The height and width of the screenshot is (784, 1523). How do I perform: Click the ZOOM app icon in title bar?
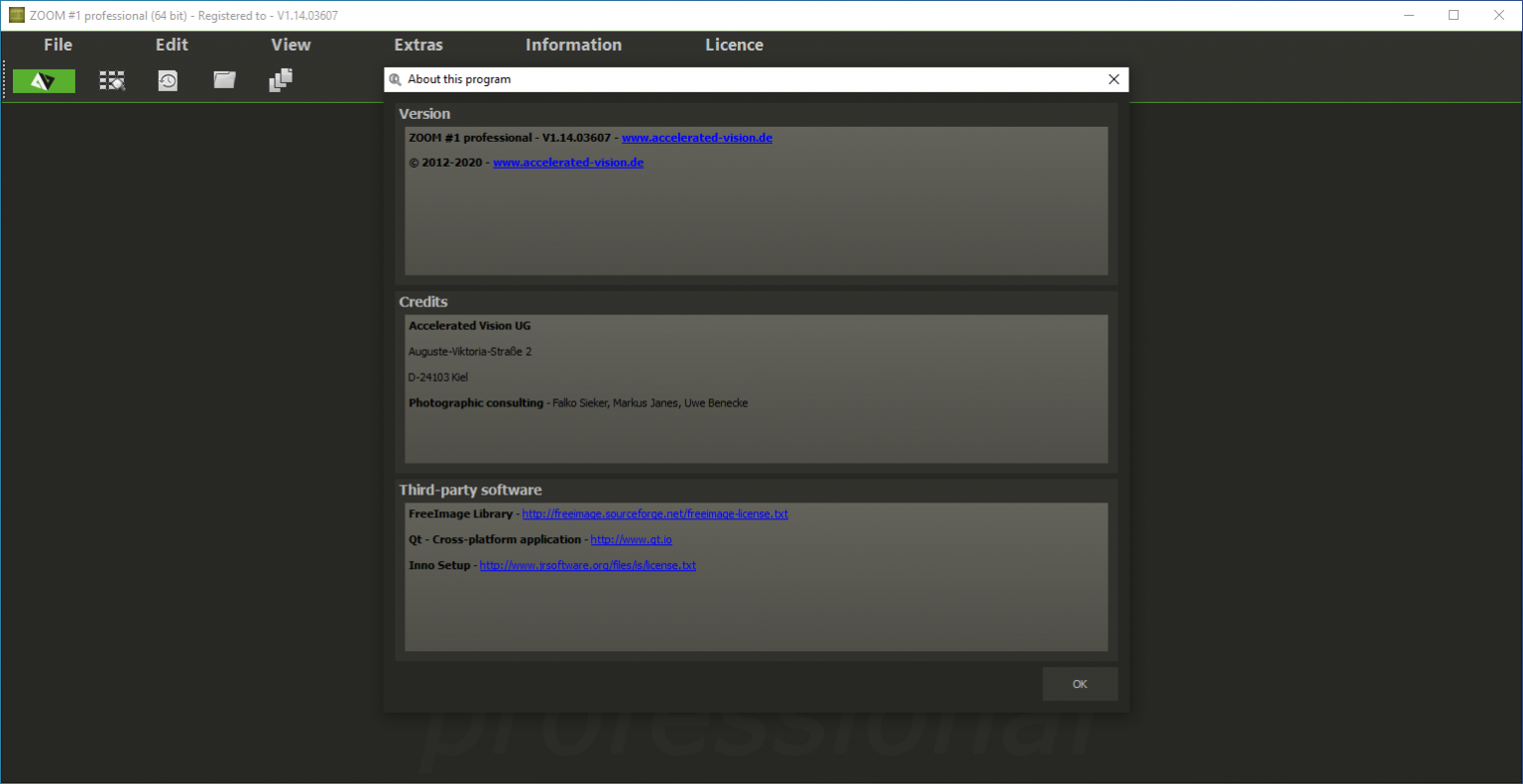16,15
